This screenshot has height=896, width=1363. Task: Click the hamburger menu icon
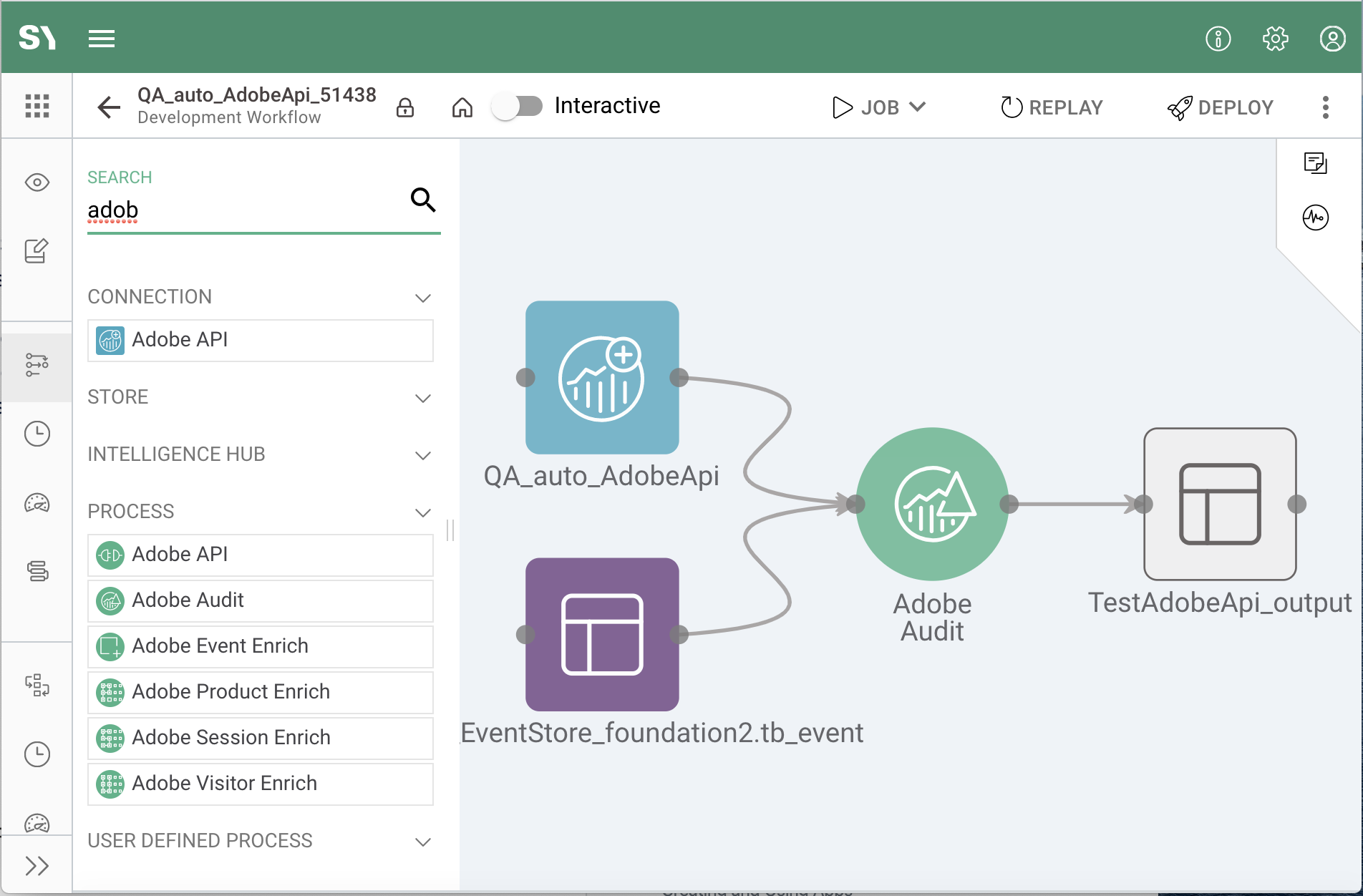[x=102, y=39]
